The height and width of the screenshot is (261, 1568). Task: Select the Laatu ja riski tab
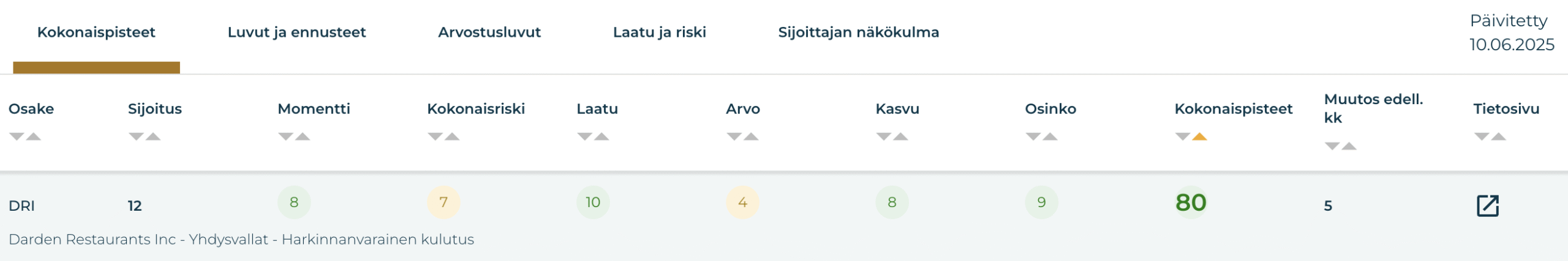660,32
